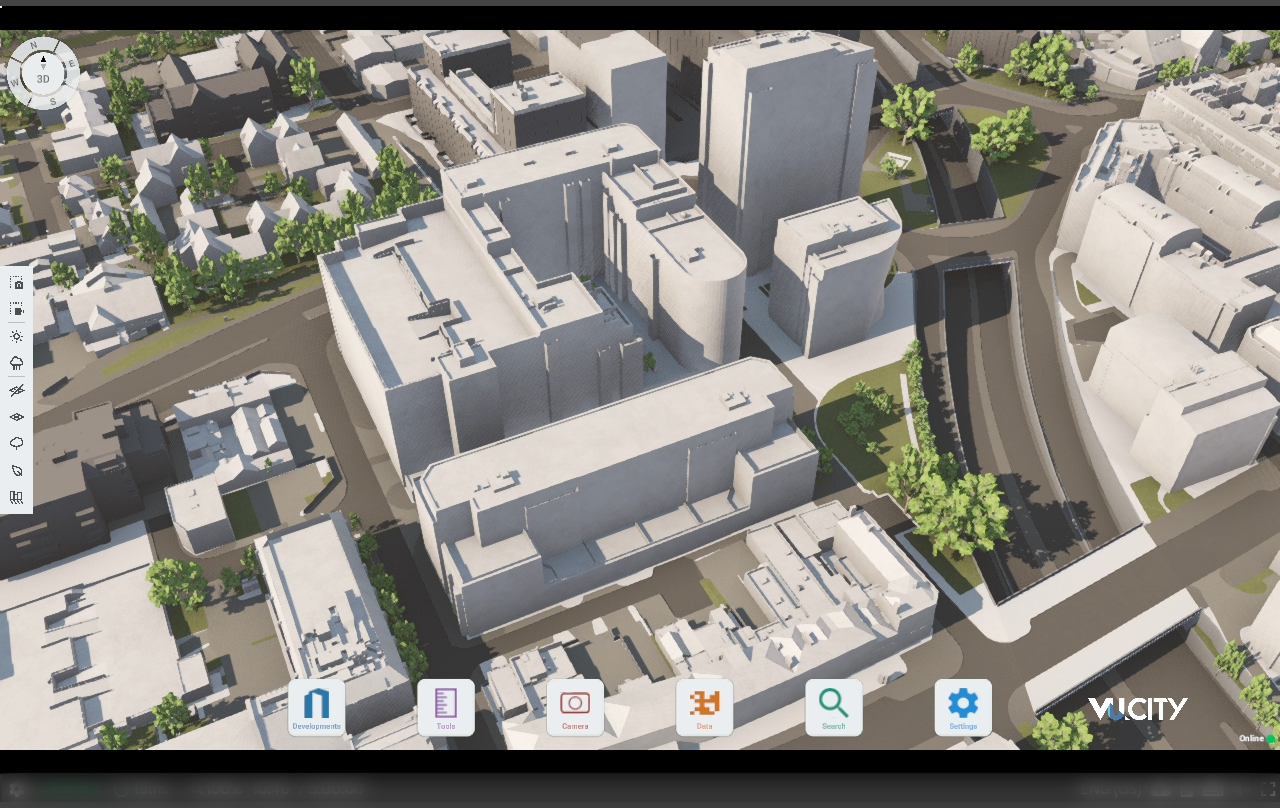Image resolution: width=1280 pixels, height=808 pixels.
Task: Toggle the leaf vegetation icon
Action: [x=16, y=470]
